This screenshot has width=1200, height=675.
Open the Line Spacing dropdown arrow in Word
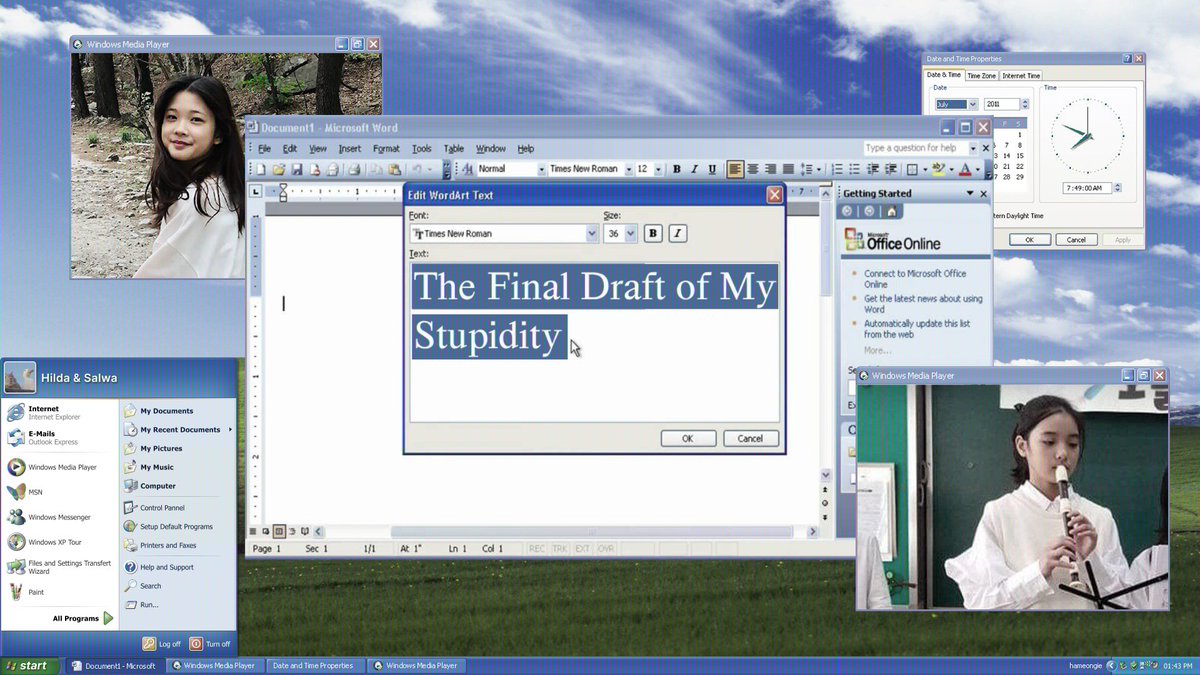click(x=819, y=169)
